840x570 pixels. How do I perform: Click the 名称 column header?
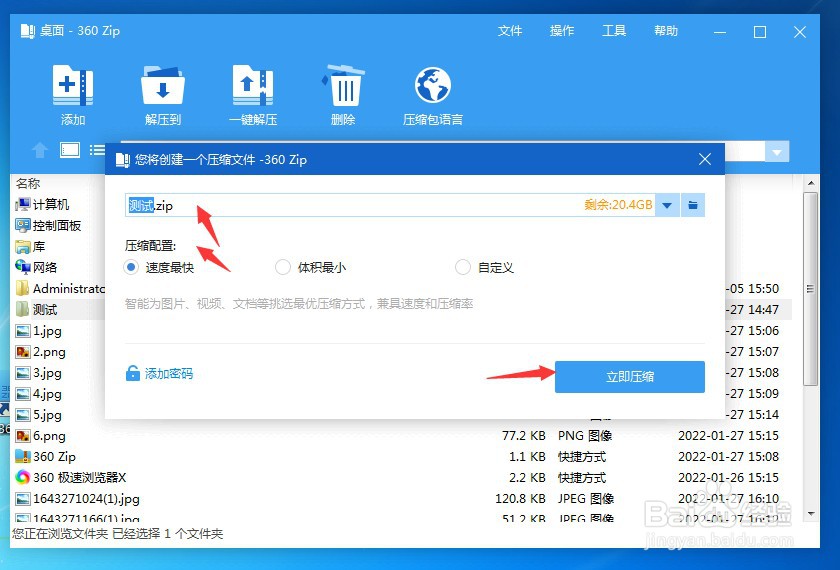(x=28, y=184)
